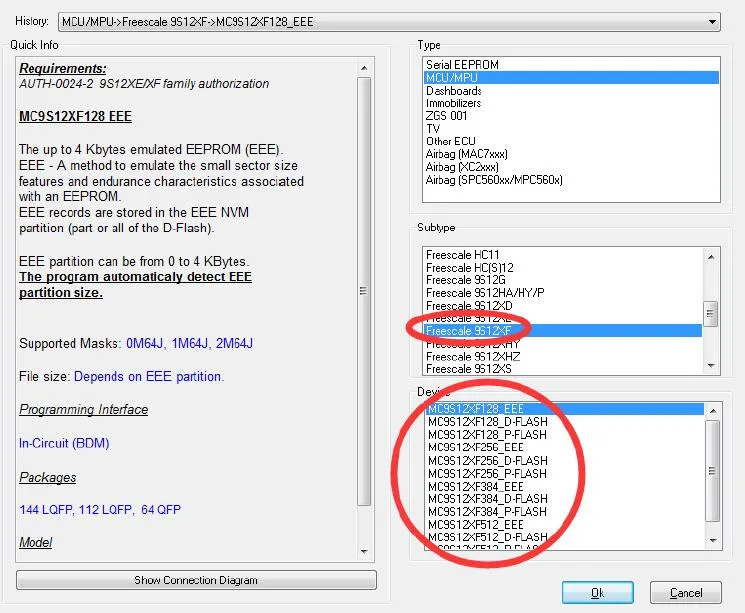
Task: Click Depends on EEE partition text
Action: coord(149,376)
